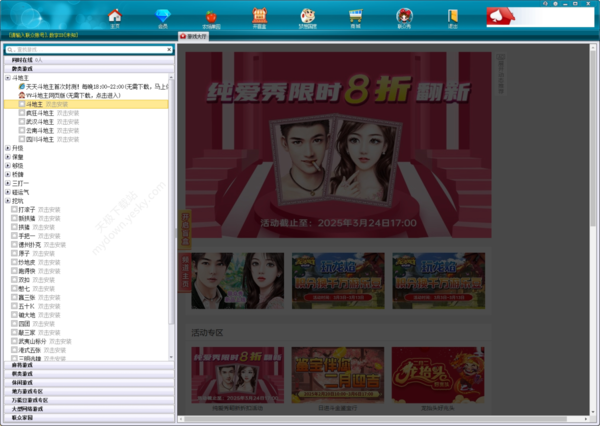
Task: Tick the checkbox beside 斗地主 双击安装
Action: click(x=22, y=104)
